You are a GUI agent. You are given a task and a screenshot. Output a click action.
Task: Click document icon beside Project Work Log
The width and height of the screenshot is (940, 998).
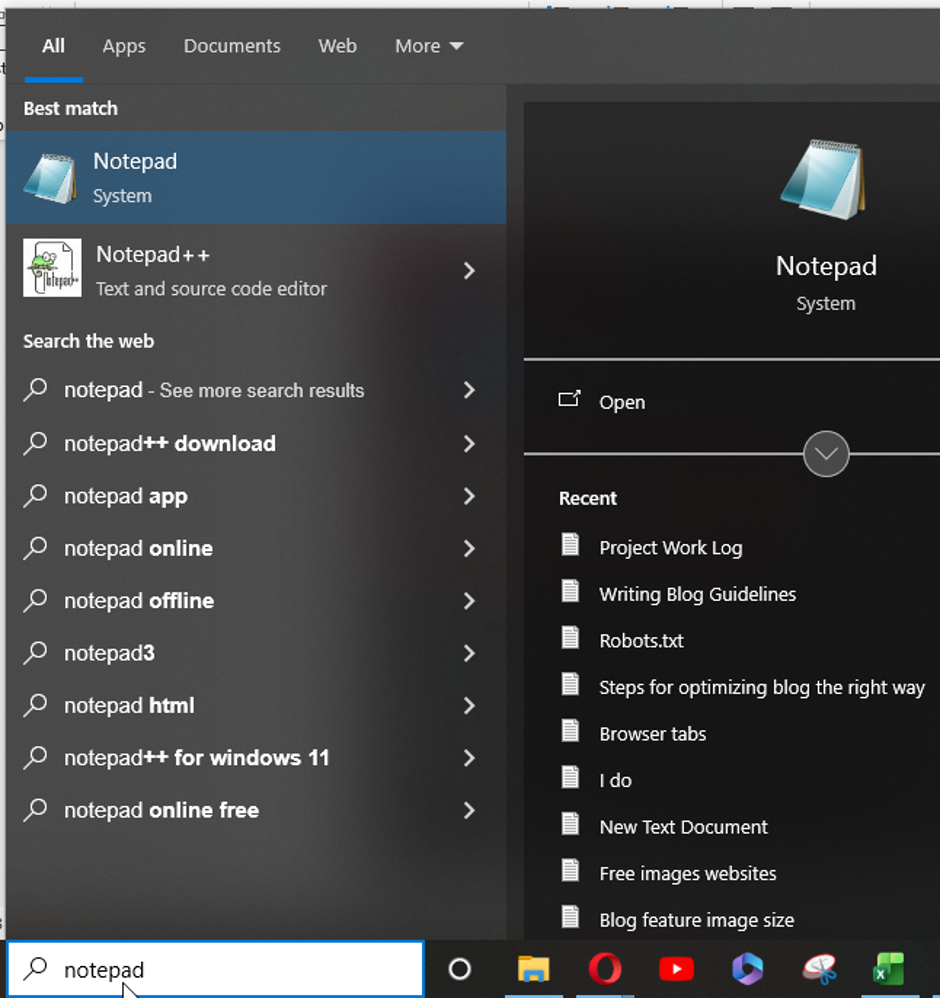pos(570,544)
